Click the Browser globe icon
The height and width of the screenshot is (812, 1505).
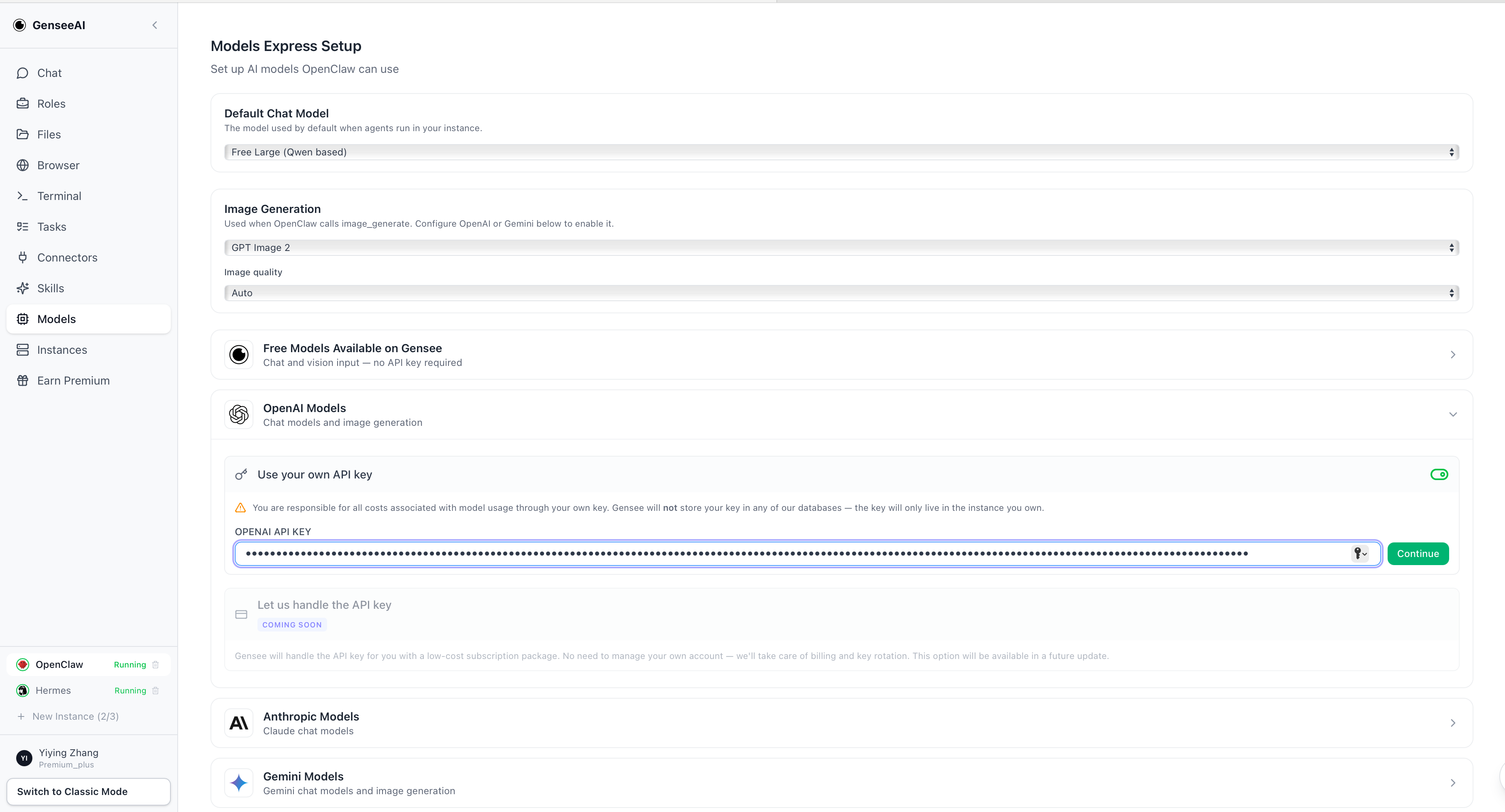click(x=23, y=165)
